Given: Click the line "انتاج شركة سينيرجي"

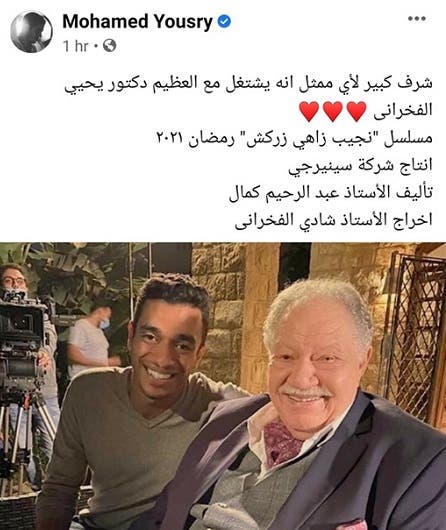Looking at the screenshot, I should pos(360,166).
